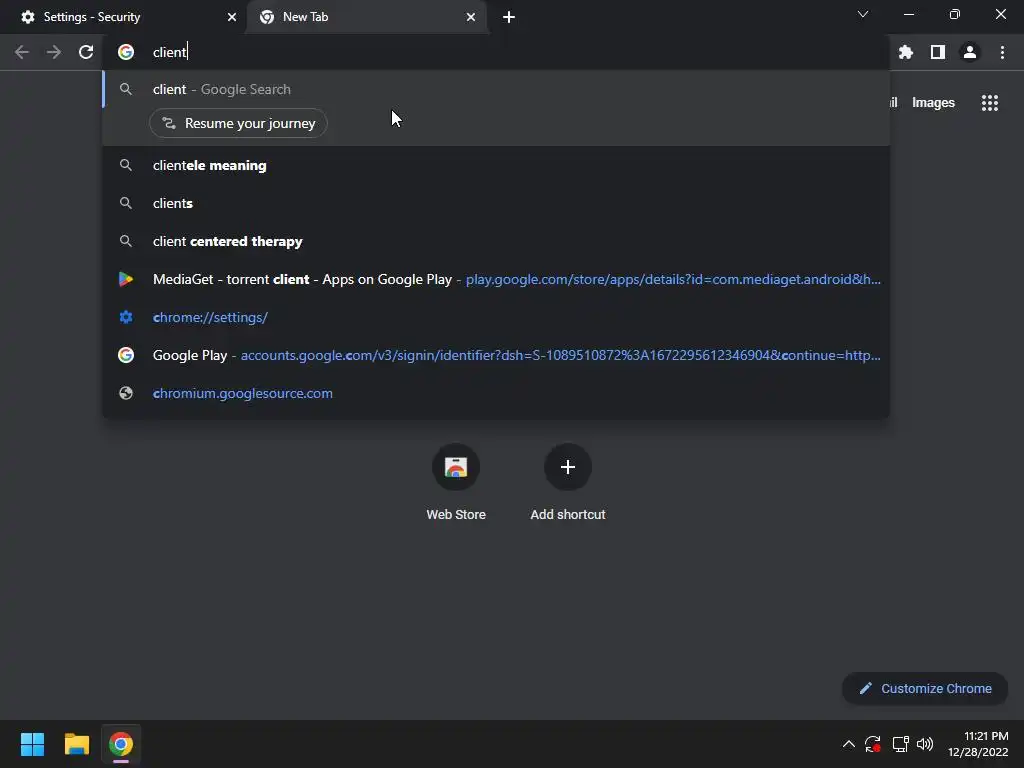This screenshot has width=1024, height=768.
Task: Open the Windows Start menu
Action: (x=33, y=744)
